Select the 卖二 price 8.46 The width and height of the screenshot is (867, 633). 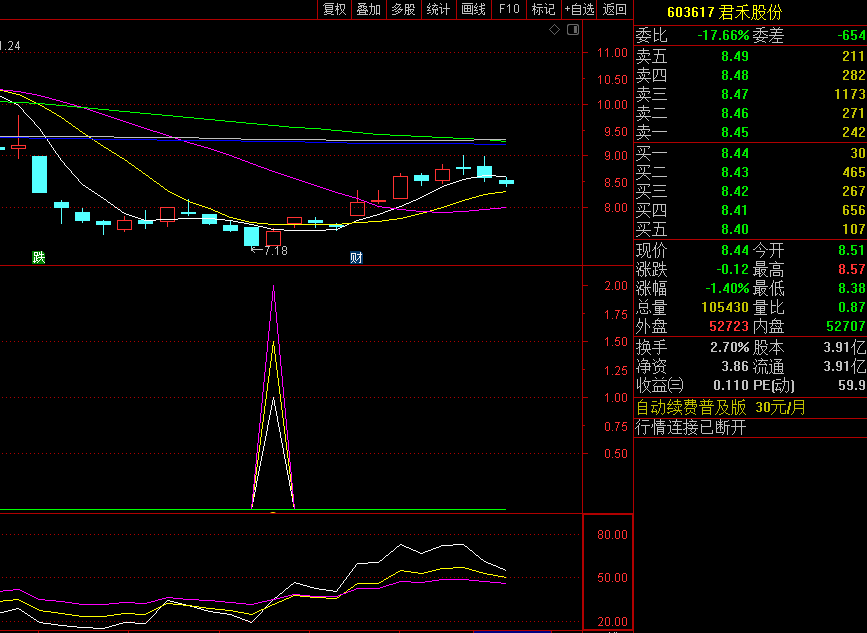(735, 113)
